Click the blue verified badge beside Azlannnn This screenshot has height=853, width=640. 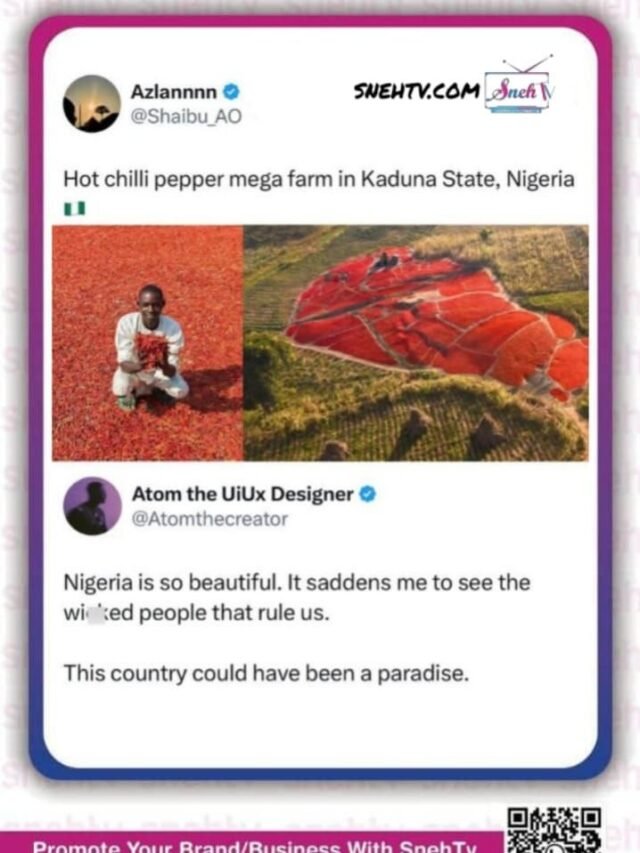pos(231,91)
